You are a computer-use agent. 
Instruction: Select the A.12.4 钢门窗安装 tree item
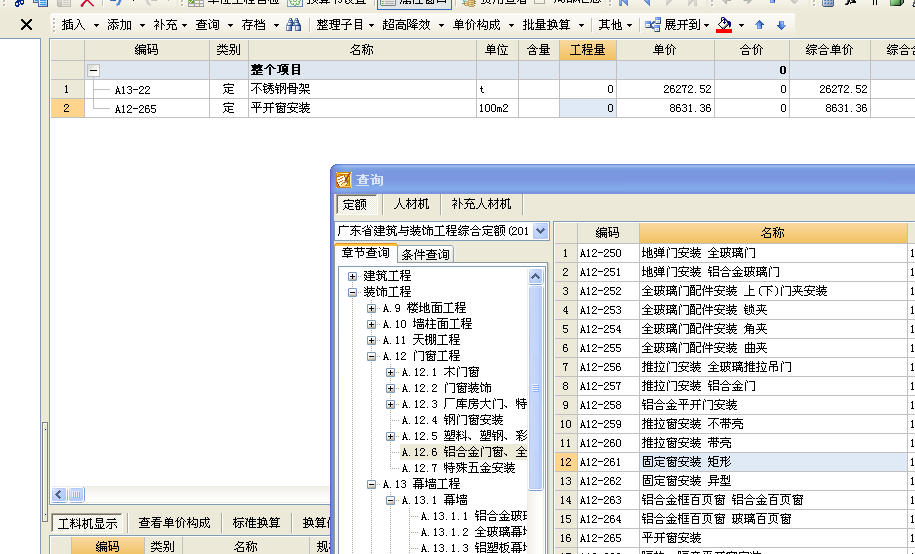tap(452, 420)
